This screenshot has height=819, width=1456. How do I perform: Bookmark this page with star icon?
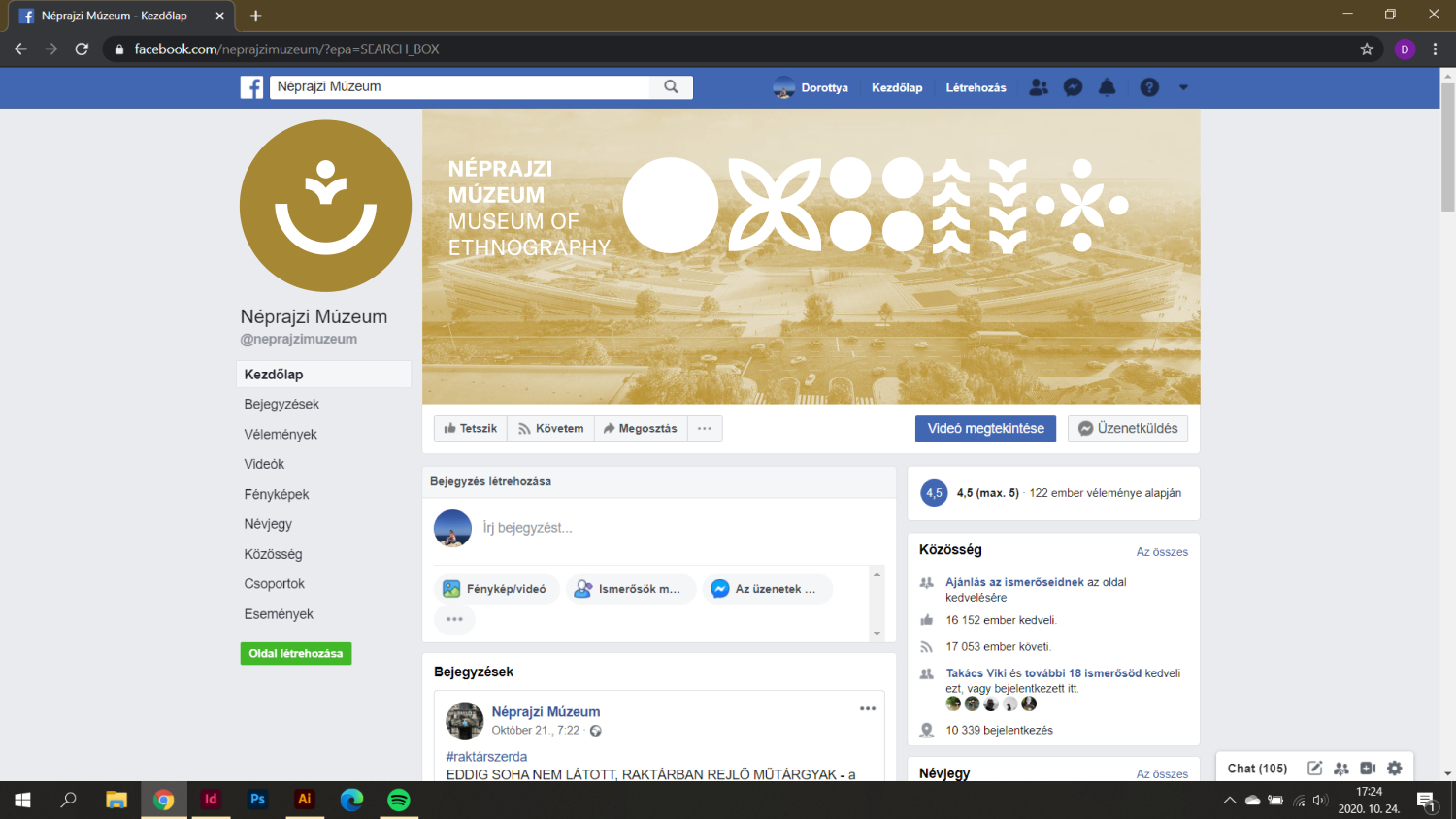[1367, 49]
